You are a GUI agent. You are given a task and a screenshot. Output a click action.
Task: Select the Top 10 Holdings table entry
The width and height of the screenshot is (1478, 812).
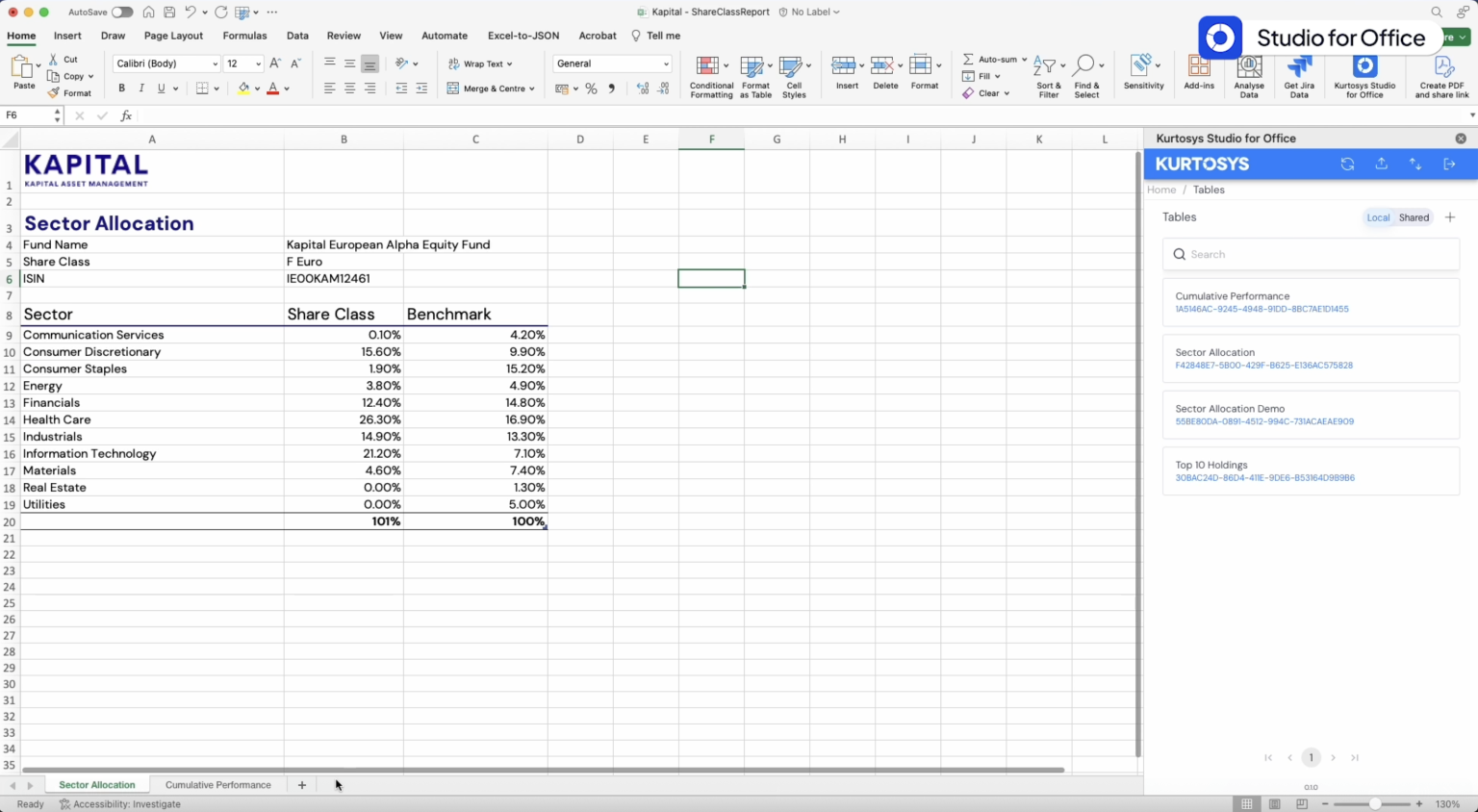(1310, 470)
